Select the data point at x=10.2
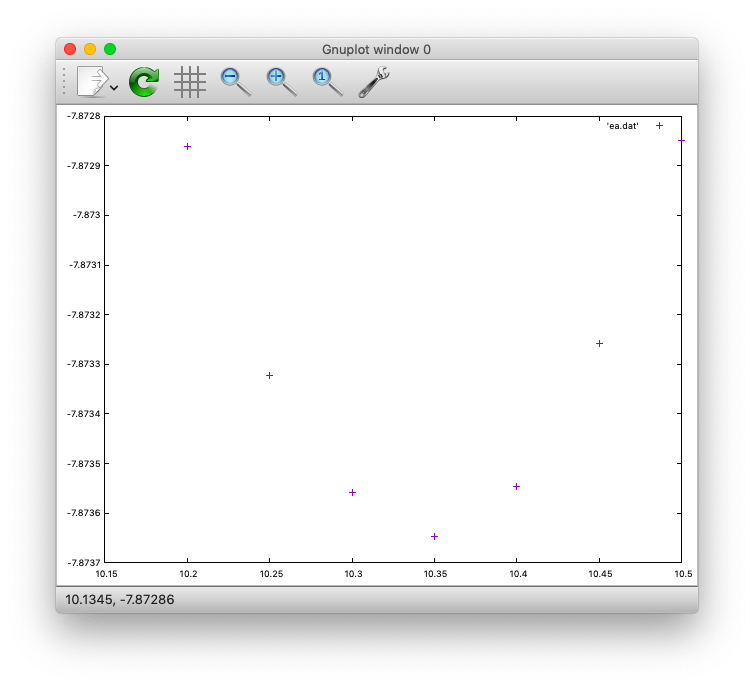The height and width of the screenshot is (687, 754). click(187, 147)
